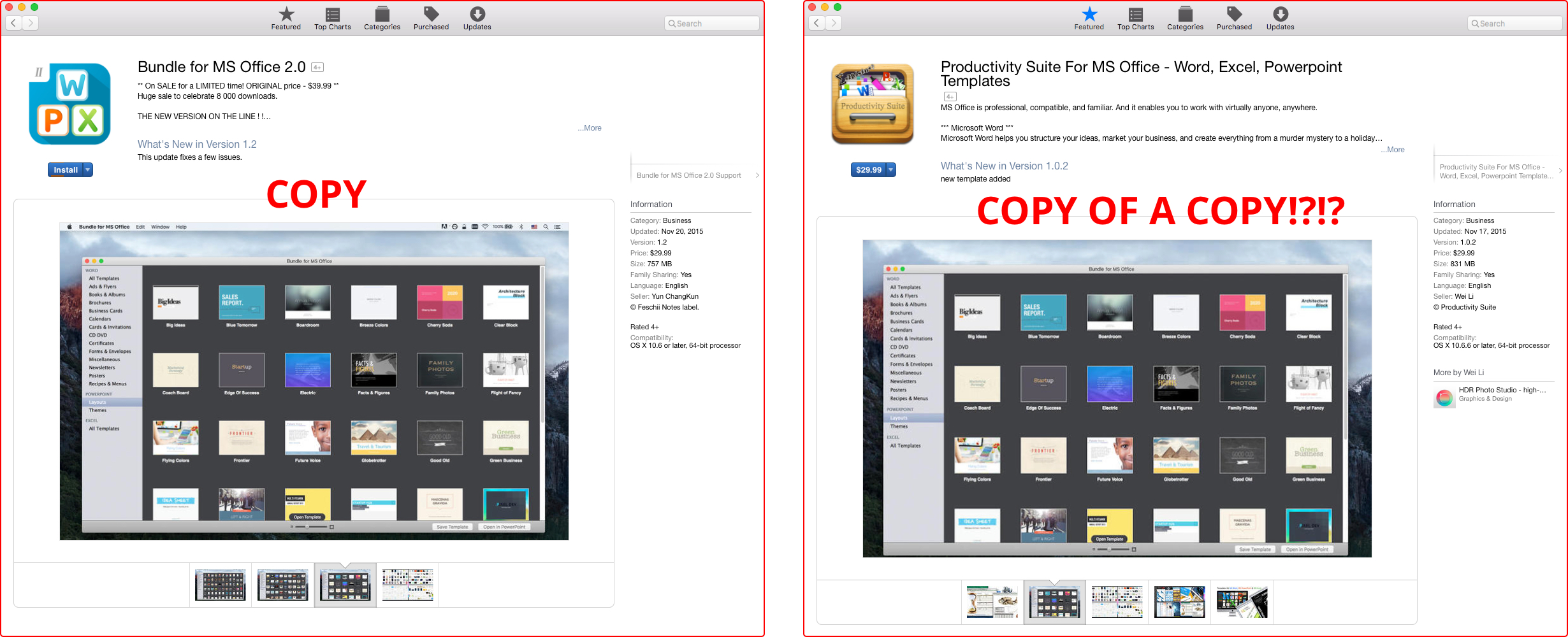Click 'Seller: Yun ChangKun' text
This screenshot has width=1568, height=637.
664,296
